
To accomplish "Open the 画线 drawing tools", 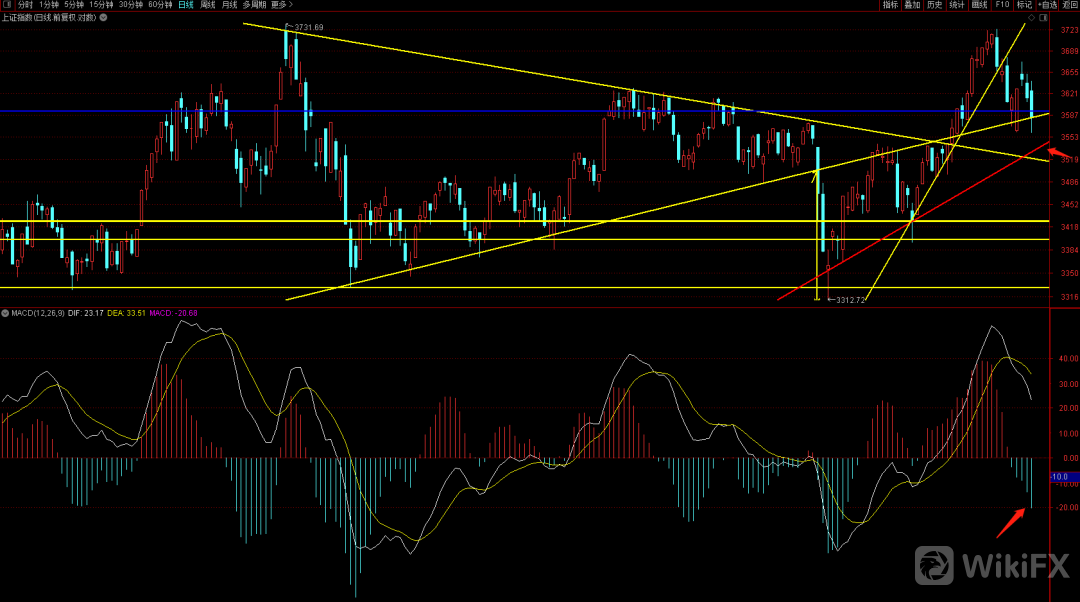I will (x=979, y=5).
